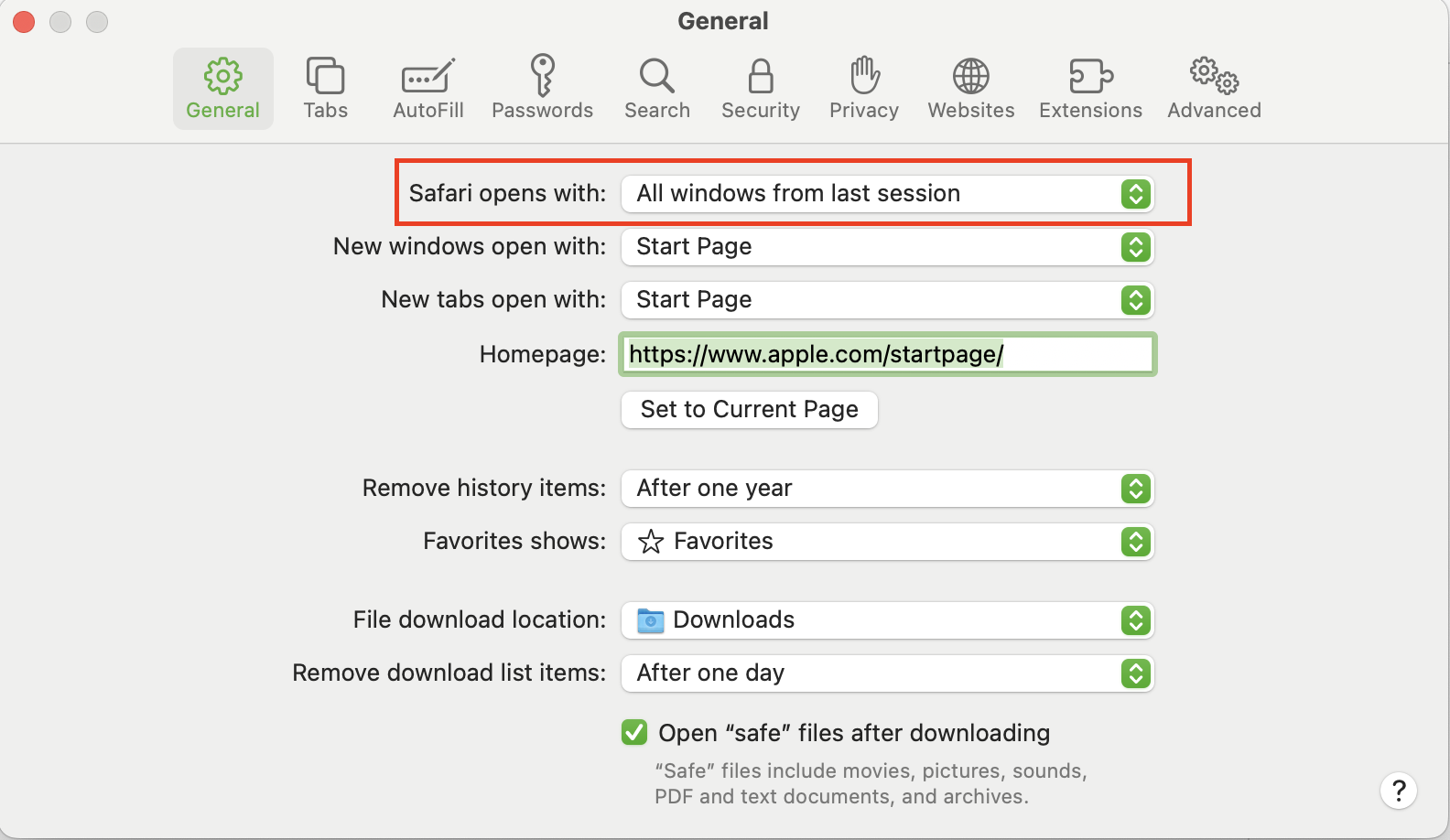Open the Security padlock pane
The width and height of the screenshot is (1450, 840).
[760, 89]
